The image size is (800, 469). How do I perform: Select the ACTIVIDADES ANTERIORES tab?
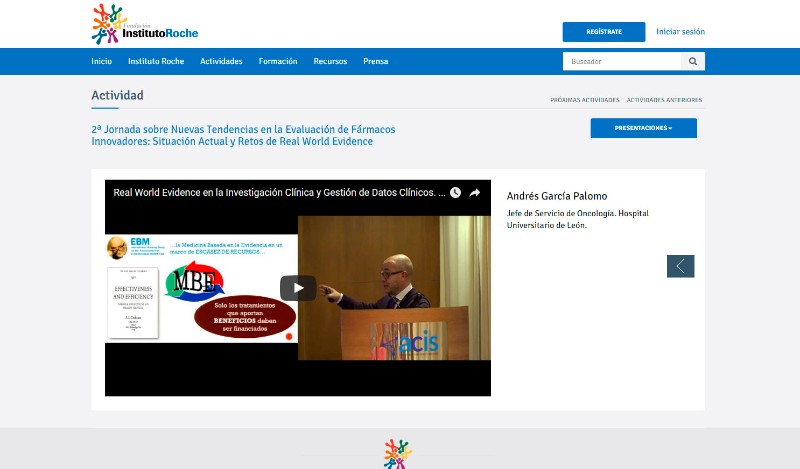point(664,100)
